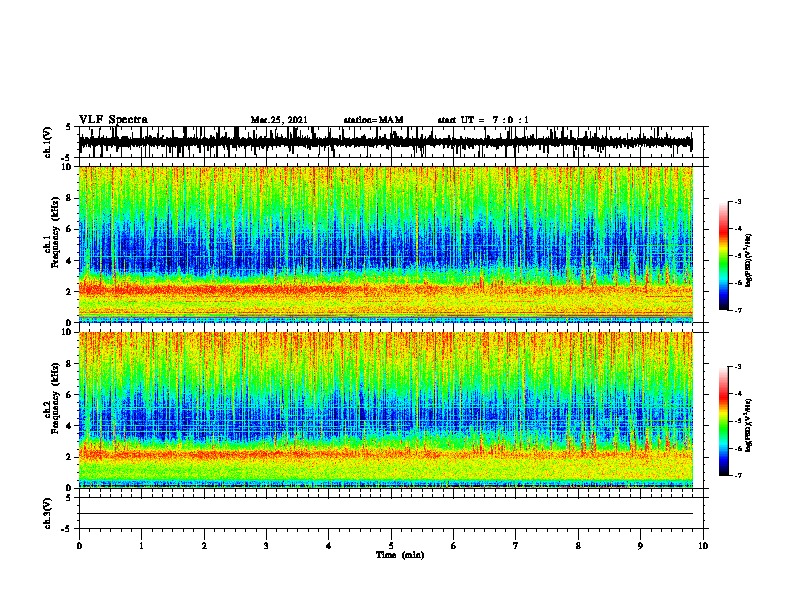Screen dimensions: 792x612
Task: Click the "-7" label on ch.2 color scale
Action: point(738,475)
